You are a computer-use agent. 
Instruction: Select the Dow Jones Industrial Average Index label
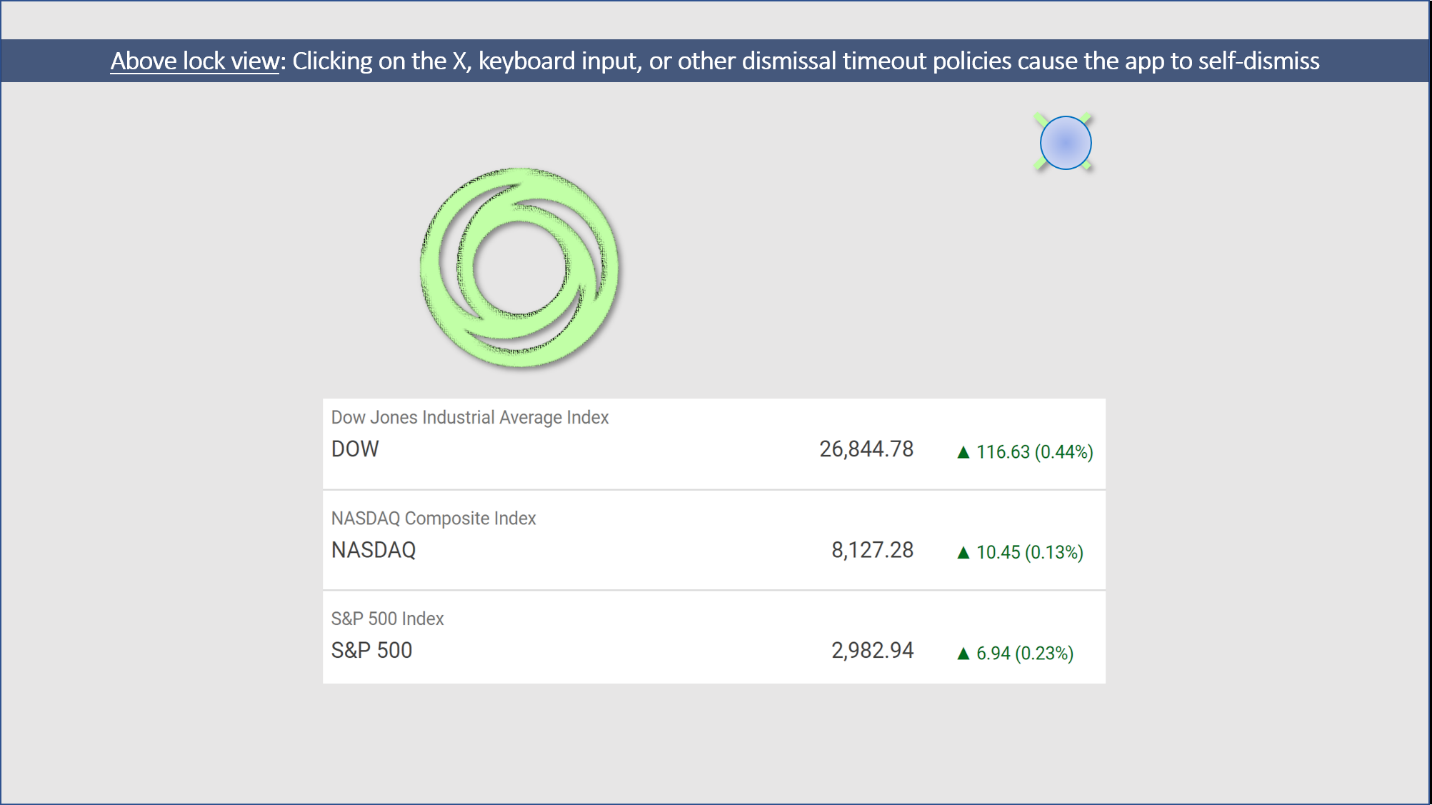point(470,417)
